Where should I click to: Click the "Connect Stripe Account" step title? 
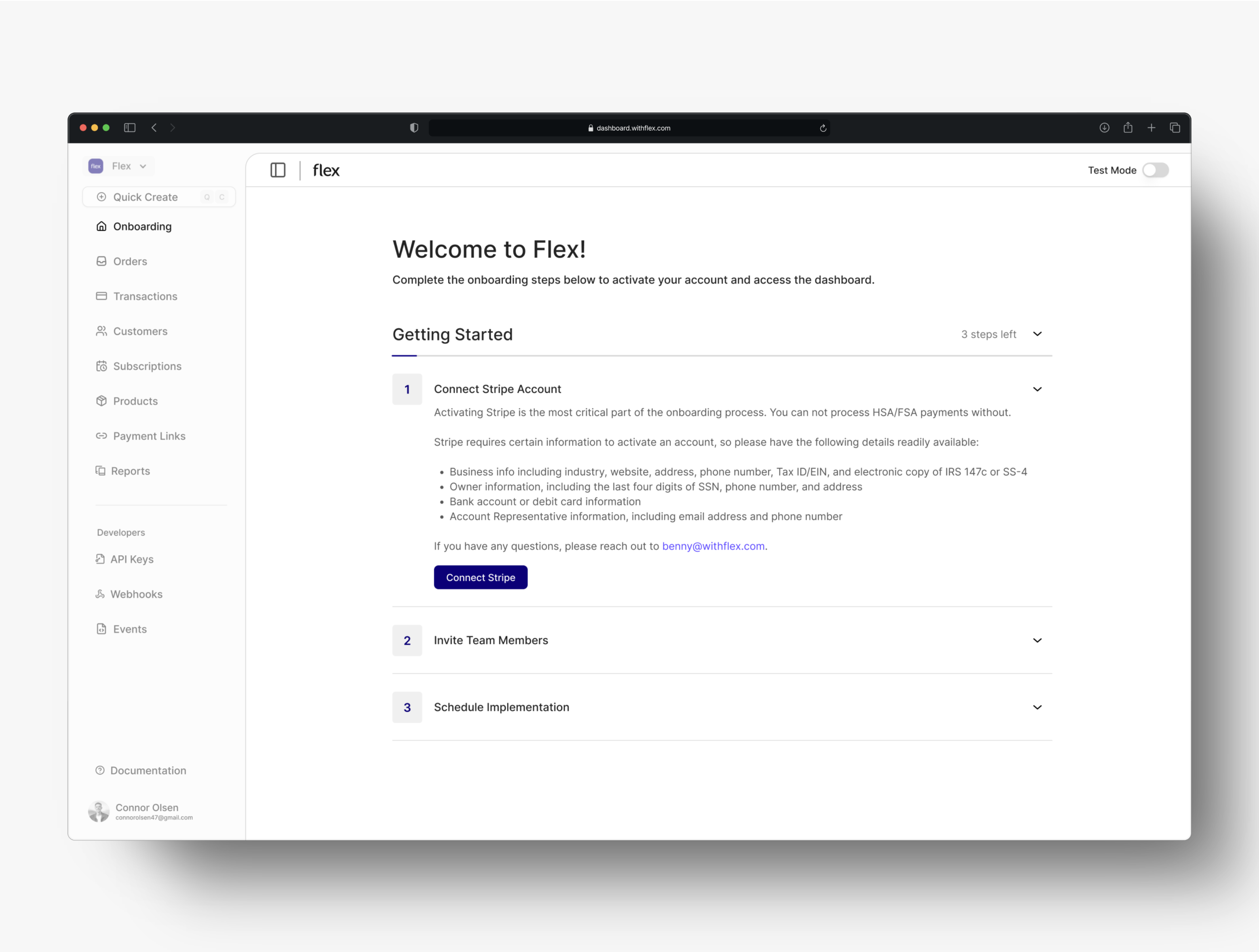497,389
